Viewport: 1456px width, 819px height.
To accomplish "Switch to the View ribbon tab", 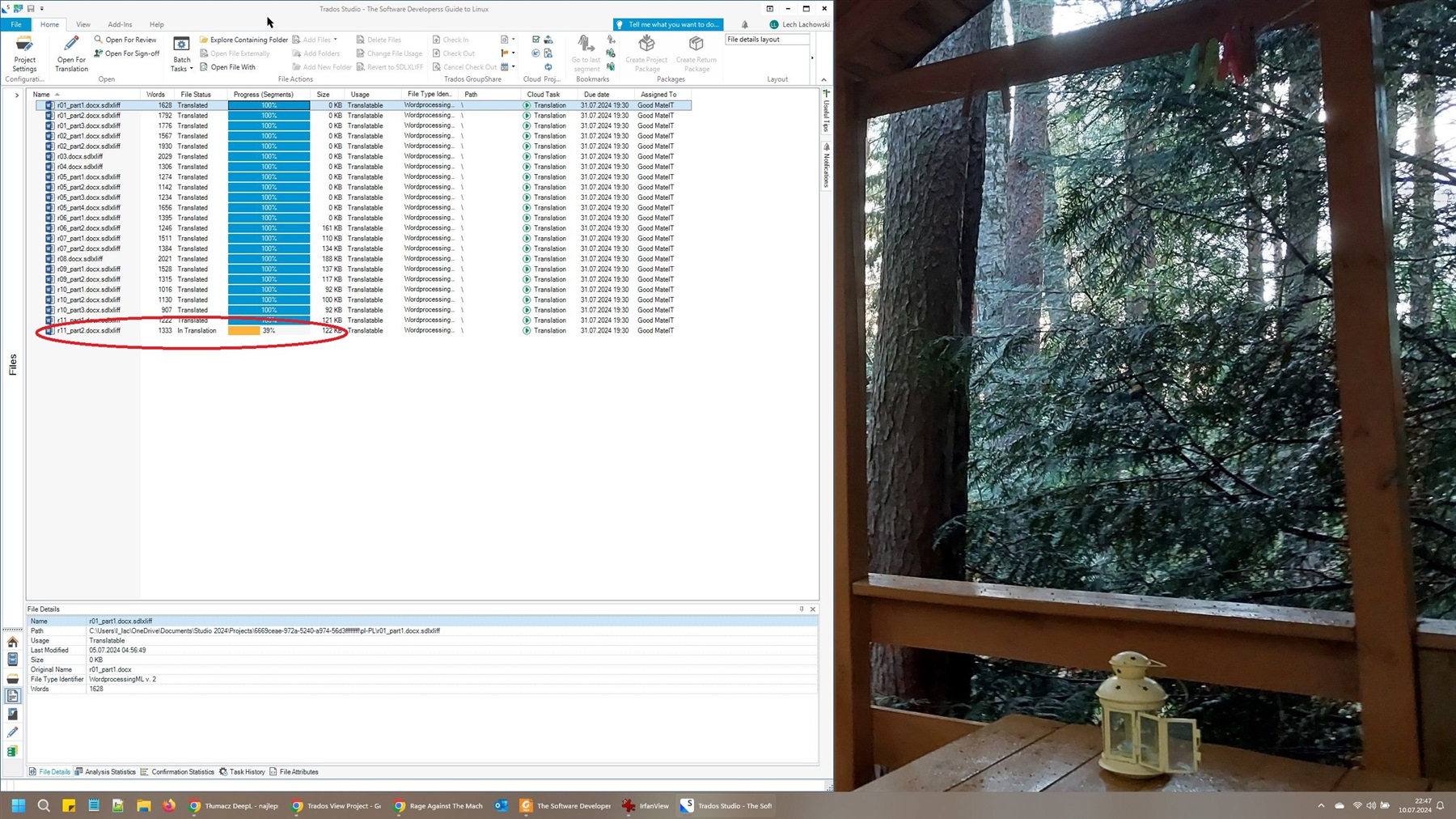I will click(x=83, y=23).
